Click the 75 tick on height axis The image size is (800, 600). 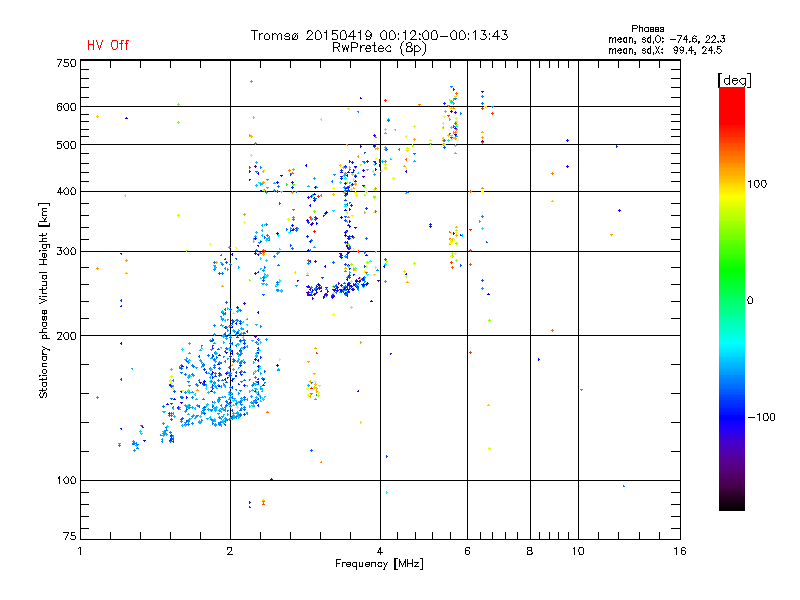click(x=70, y=536)
